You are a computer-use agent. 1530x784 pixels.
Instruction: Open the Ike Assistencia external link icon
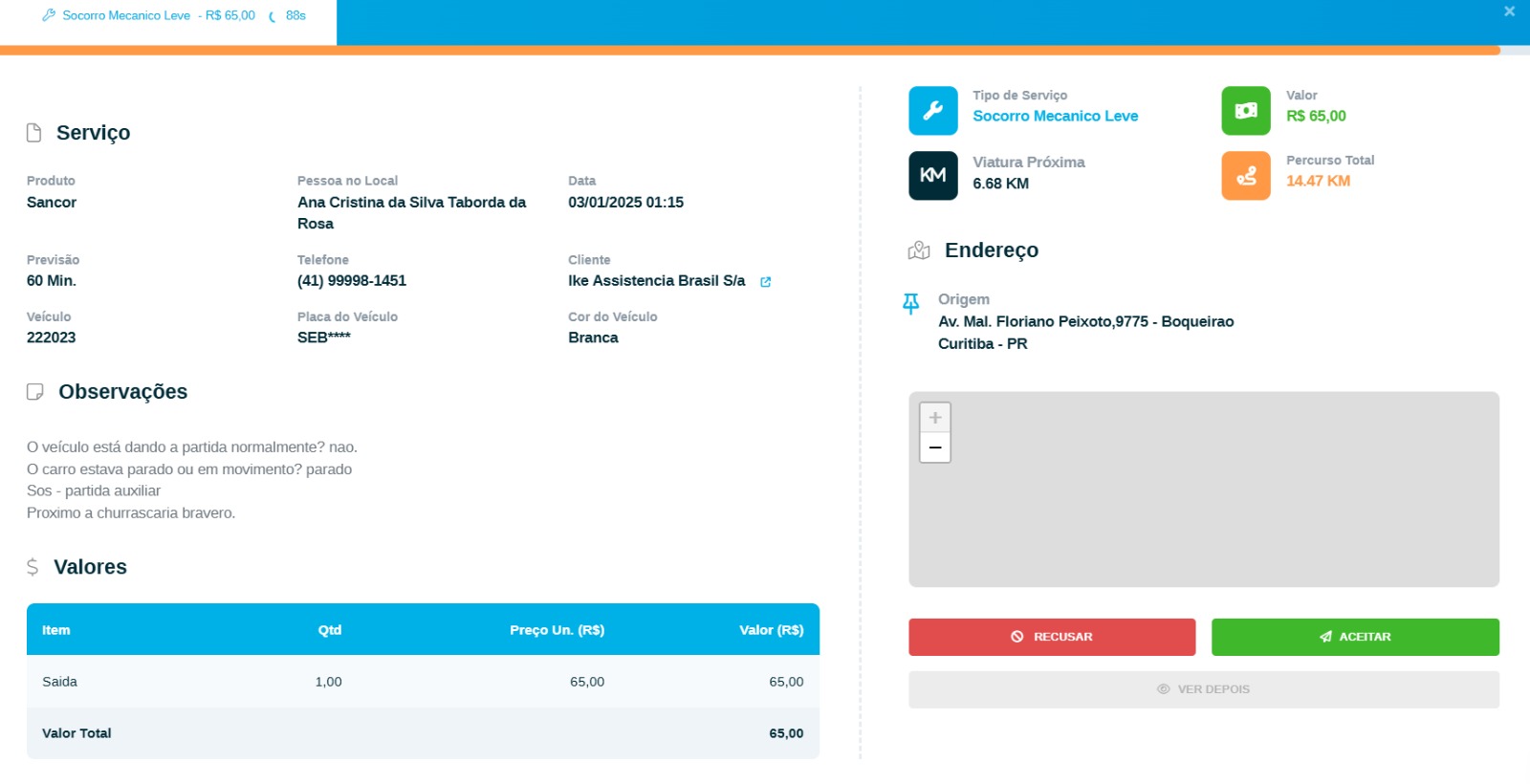765,282
